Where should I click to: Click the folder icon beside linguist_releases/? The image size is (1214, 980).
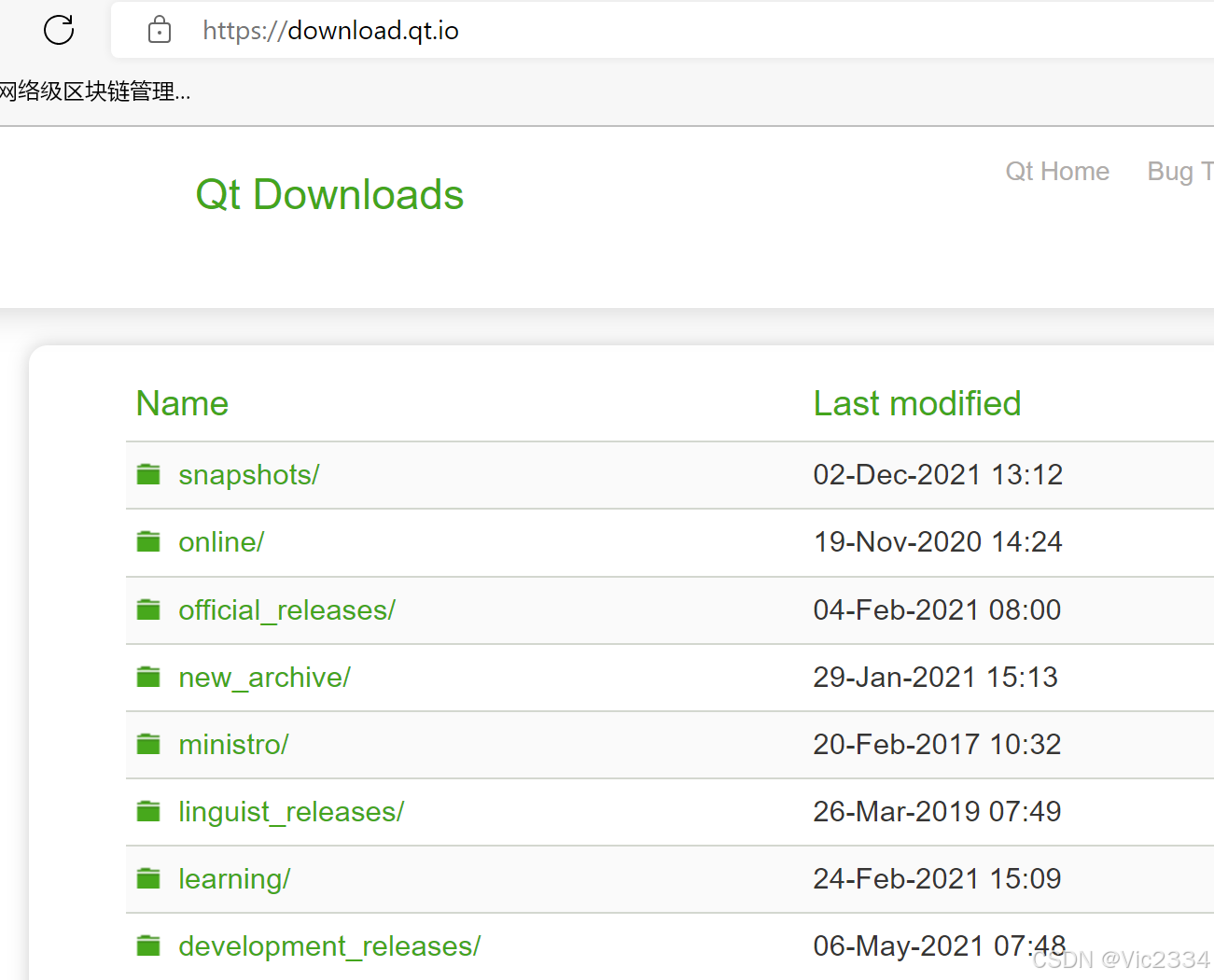click(148, 812)
